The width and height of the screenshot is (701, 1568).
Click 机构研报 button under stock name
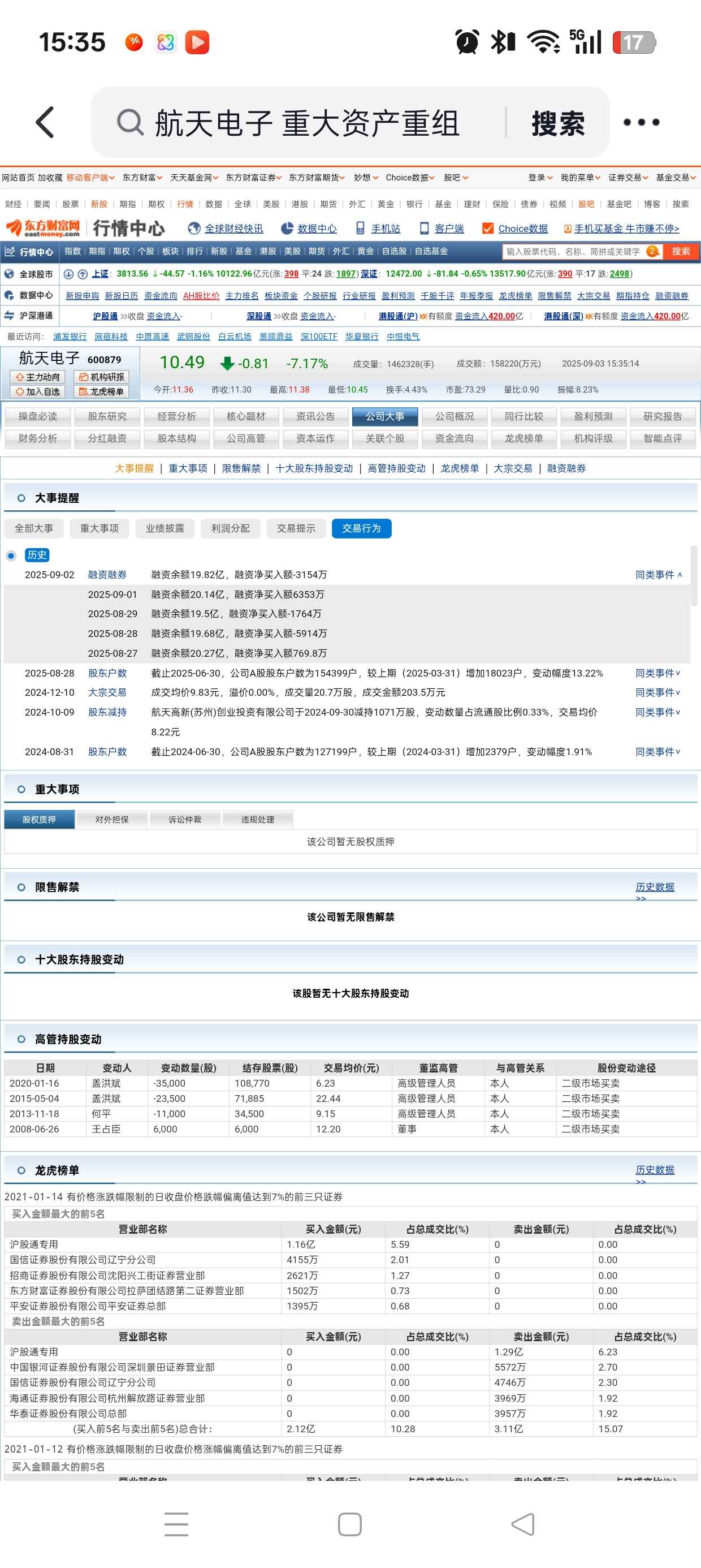[101, 377]
